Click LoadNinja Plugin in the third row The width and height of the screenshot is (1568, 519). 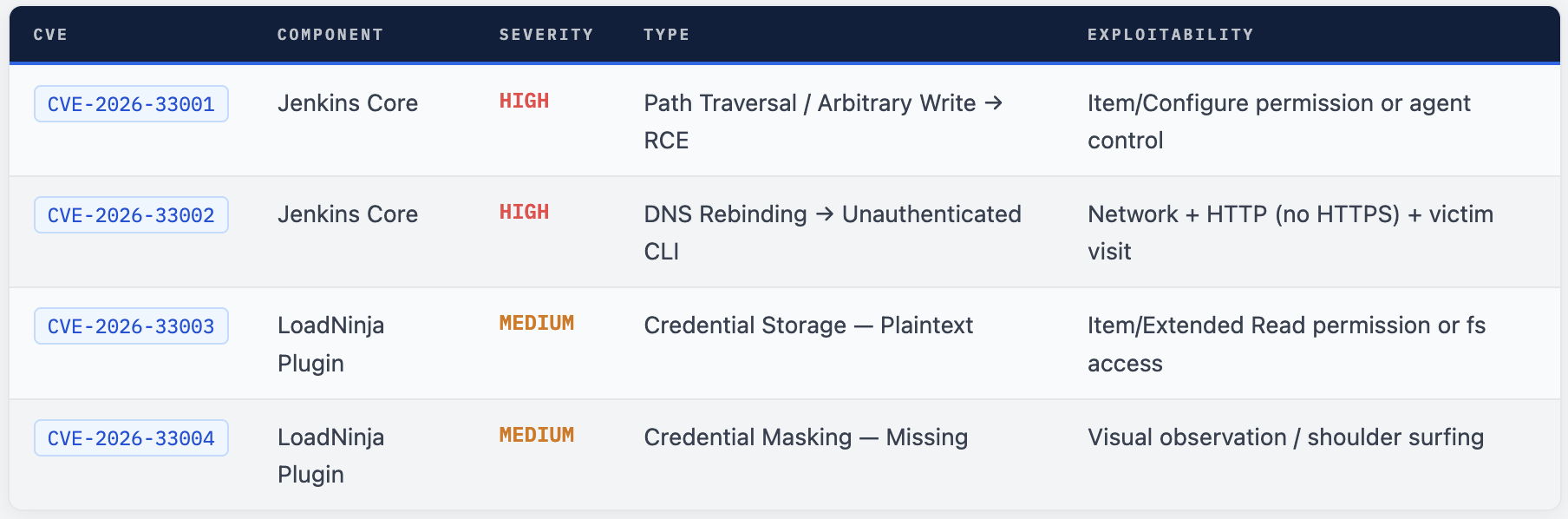point(330,344)
